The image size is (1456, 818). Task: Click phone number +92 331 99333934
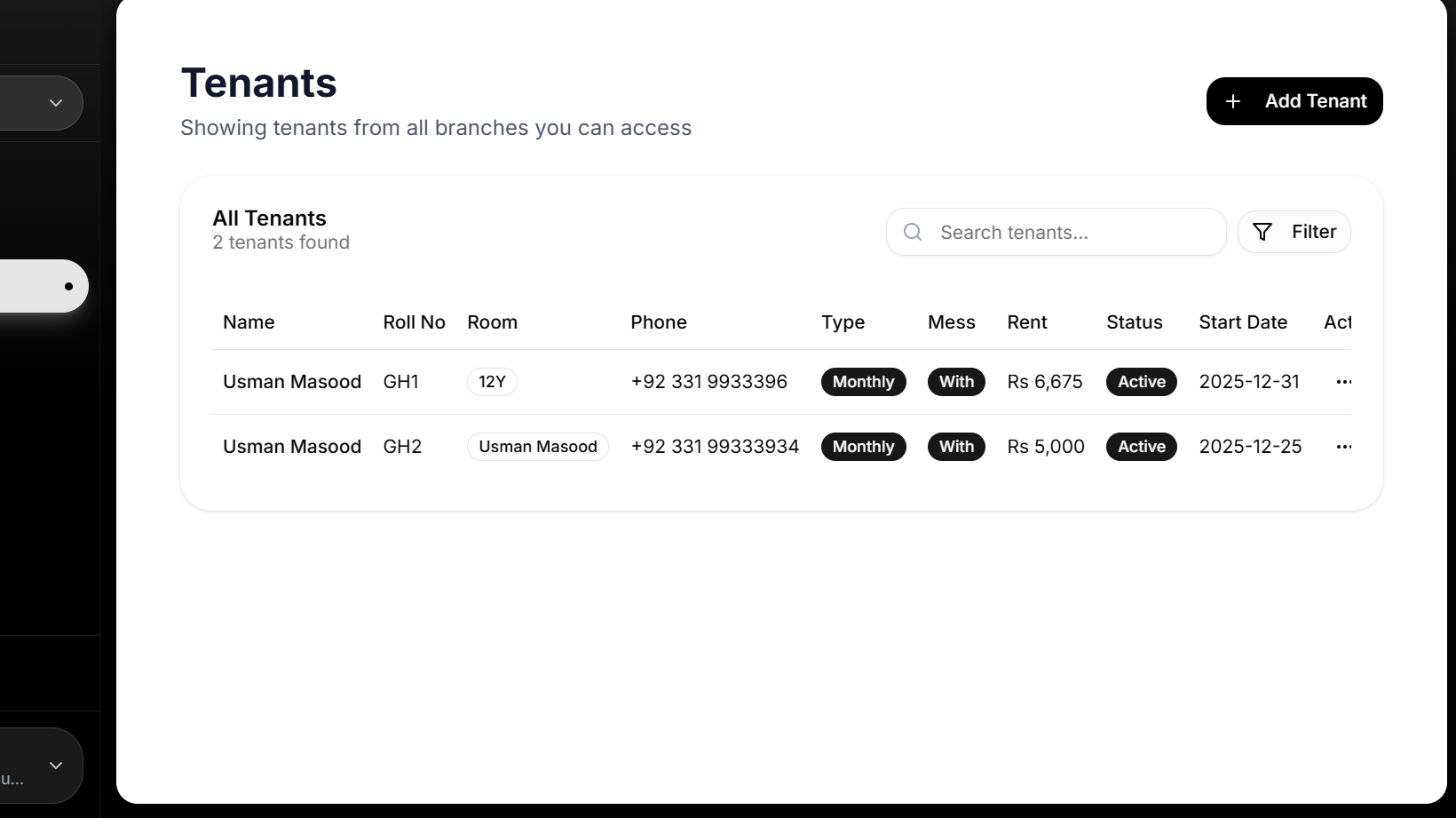[715, 447]
